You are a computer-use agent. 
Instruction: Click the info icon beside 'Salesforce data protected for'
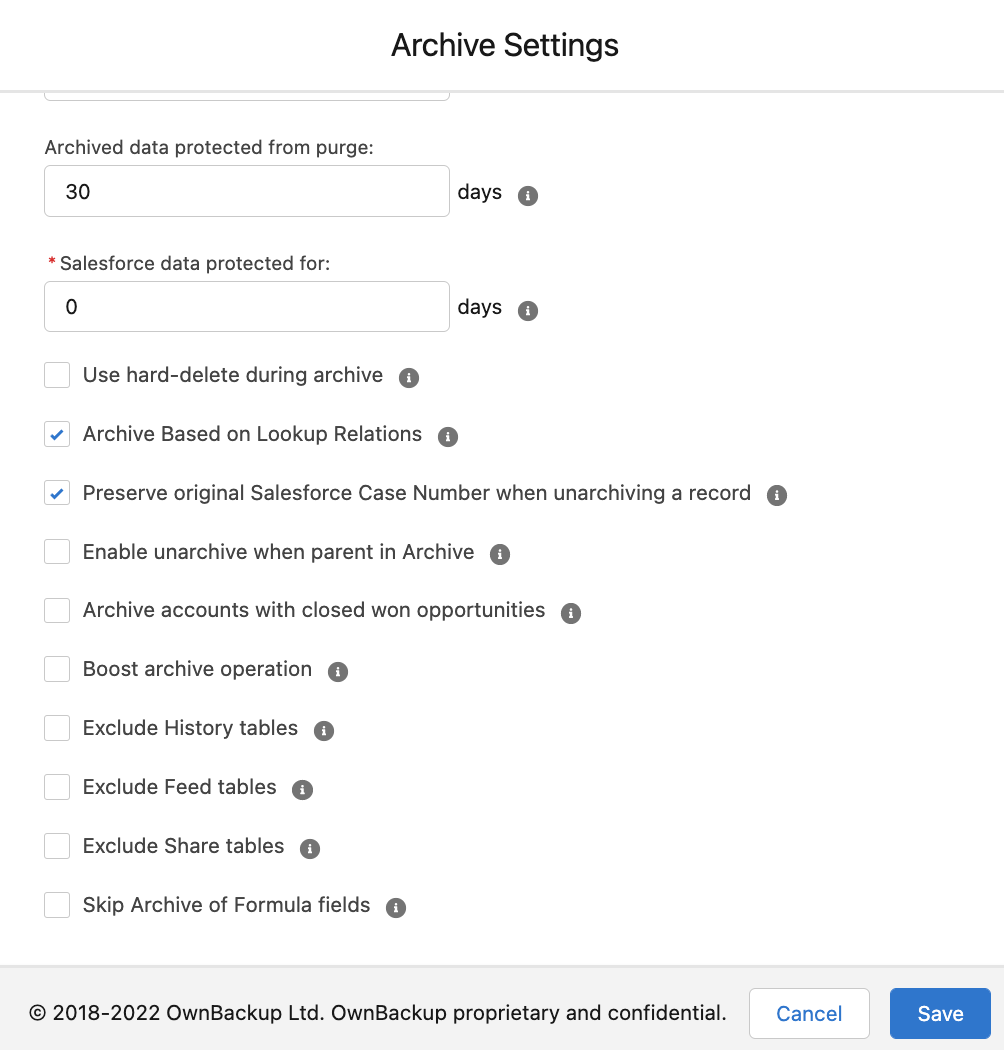527,310
